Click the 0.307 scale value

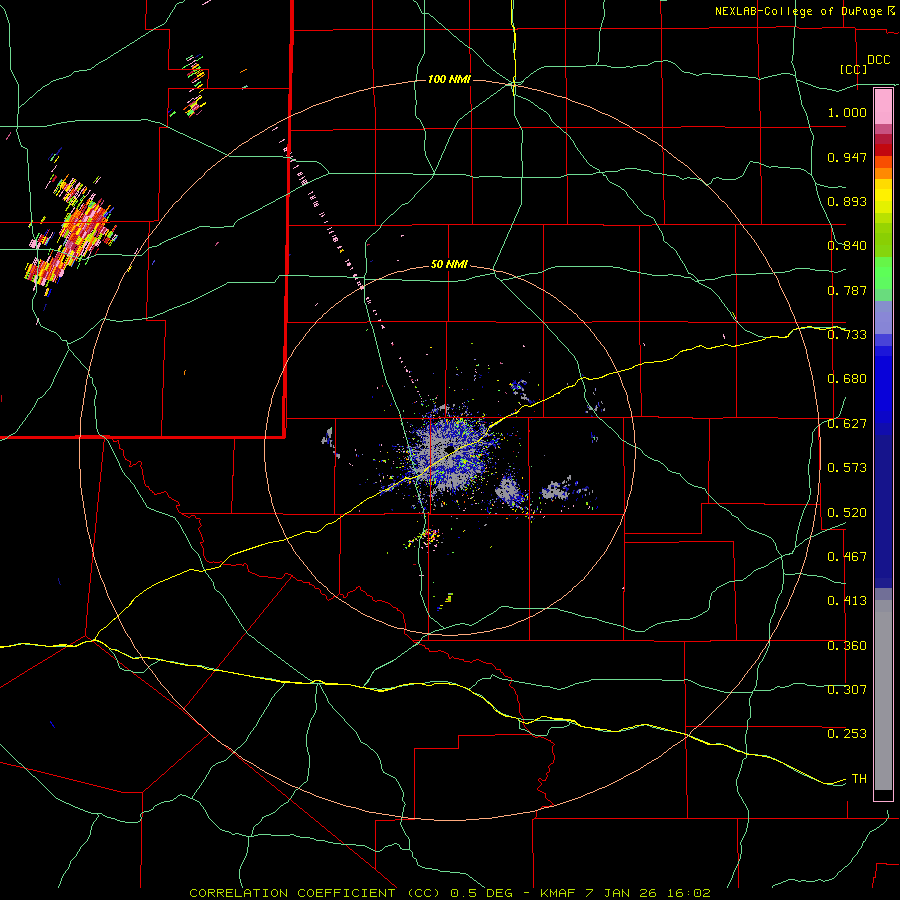[x=847, y=690]
